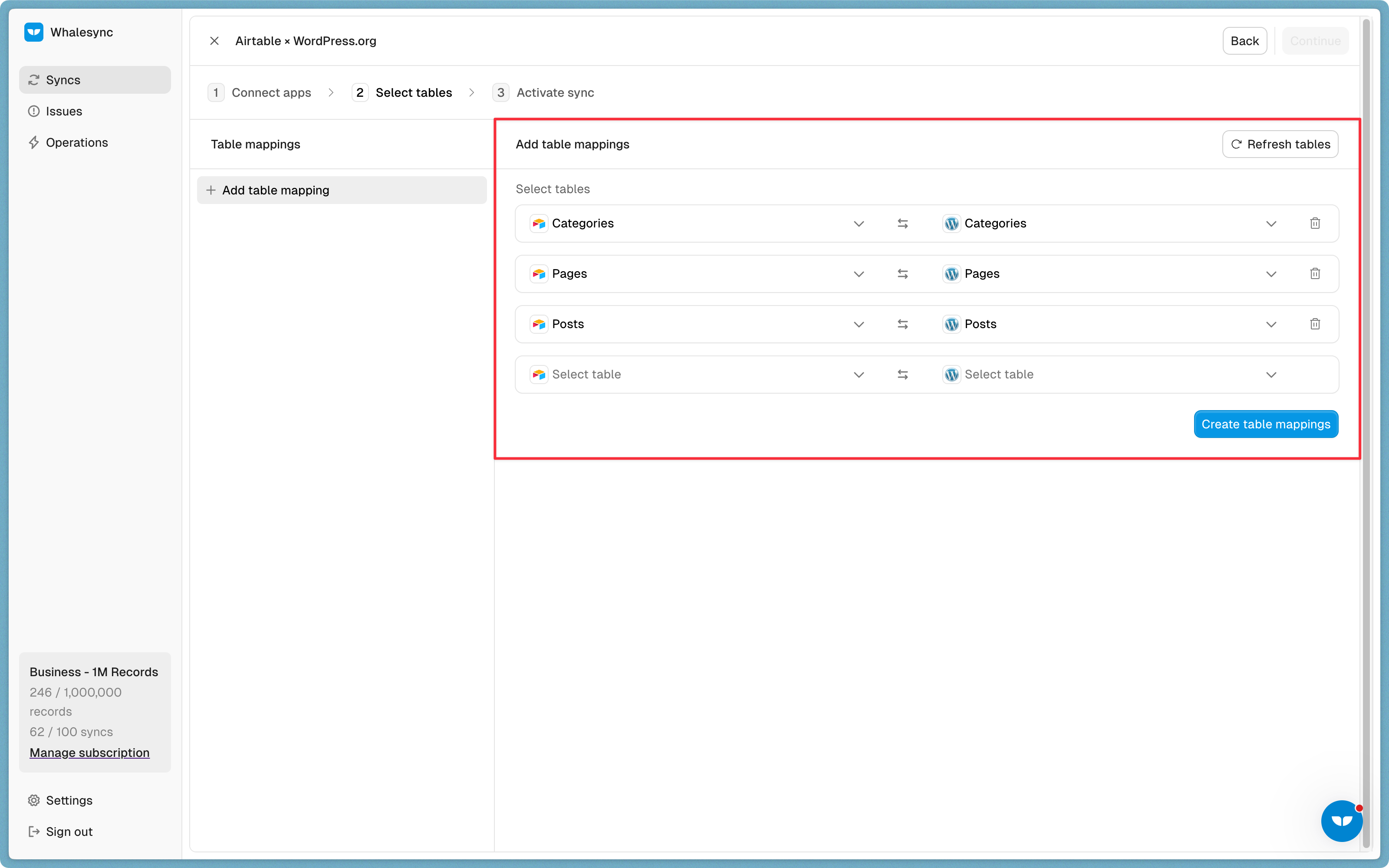Open Manage subscription link
Image resolution: width=1389 pixels, height=868 pixels.
click(89, 753)
